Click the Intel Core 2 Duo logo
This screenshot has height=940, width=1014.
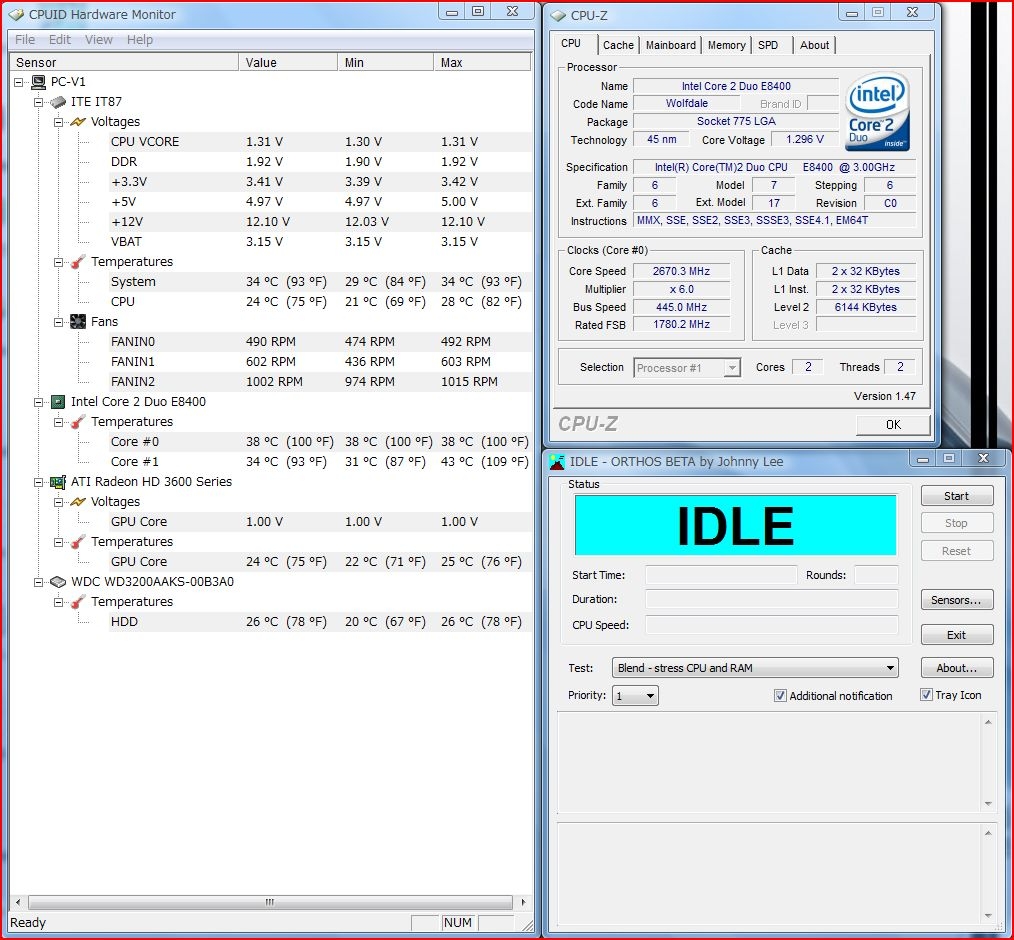[x=877, y=112]
